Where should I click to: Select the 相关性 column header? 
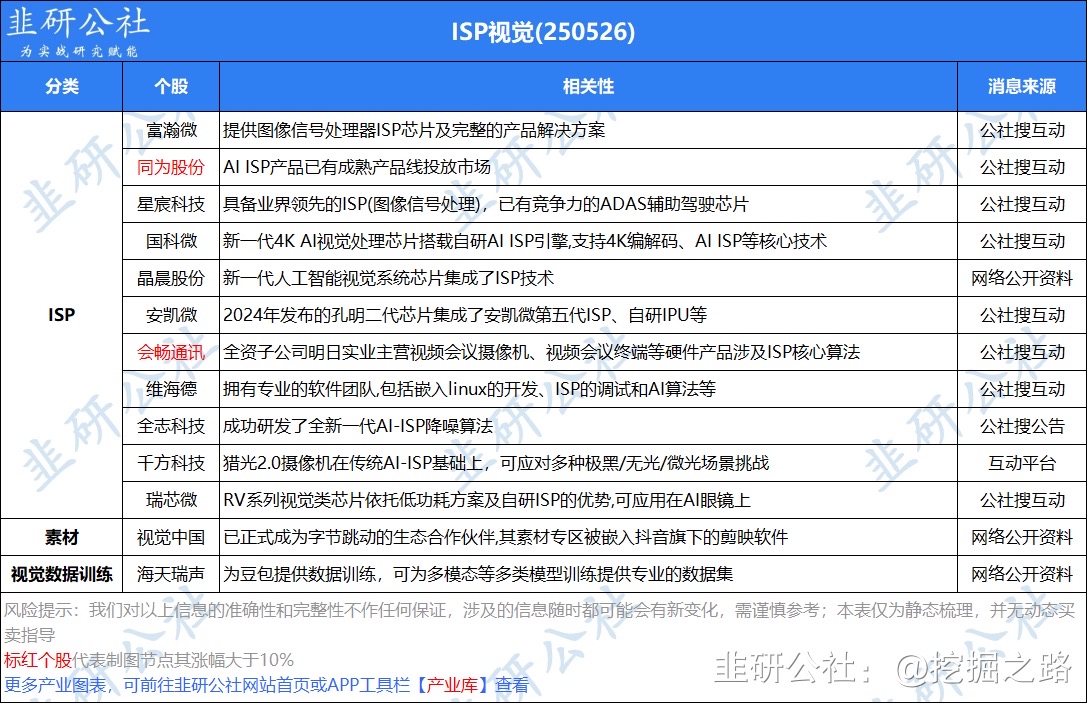click(588, 87)
